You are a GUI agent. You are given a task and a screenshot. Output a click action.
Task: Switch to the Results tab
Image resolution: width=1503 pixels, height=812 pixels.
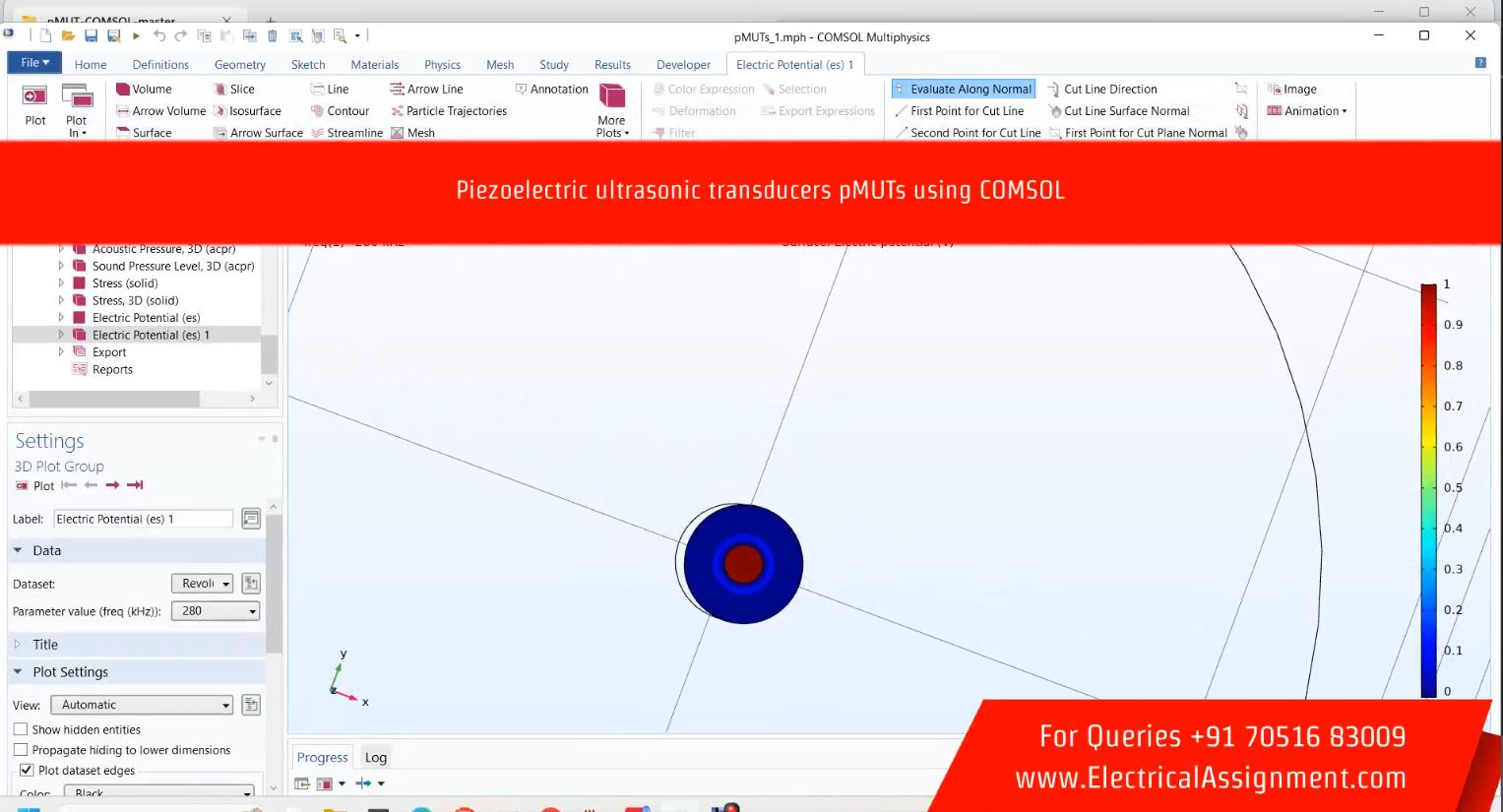pyautogui.click(x=612, y=65)
